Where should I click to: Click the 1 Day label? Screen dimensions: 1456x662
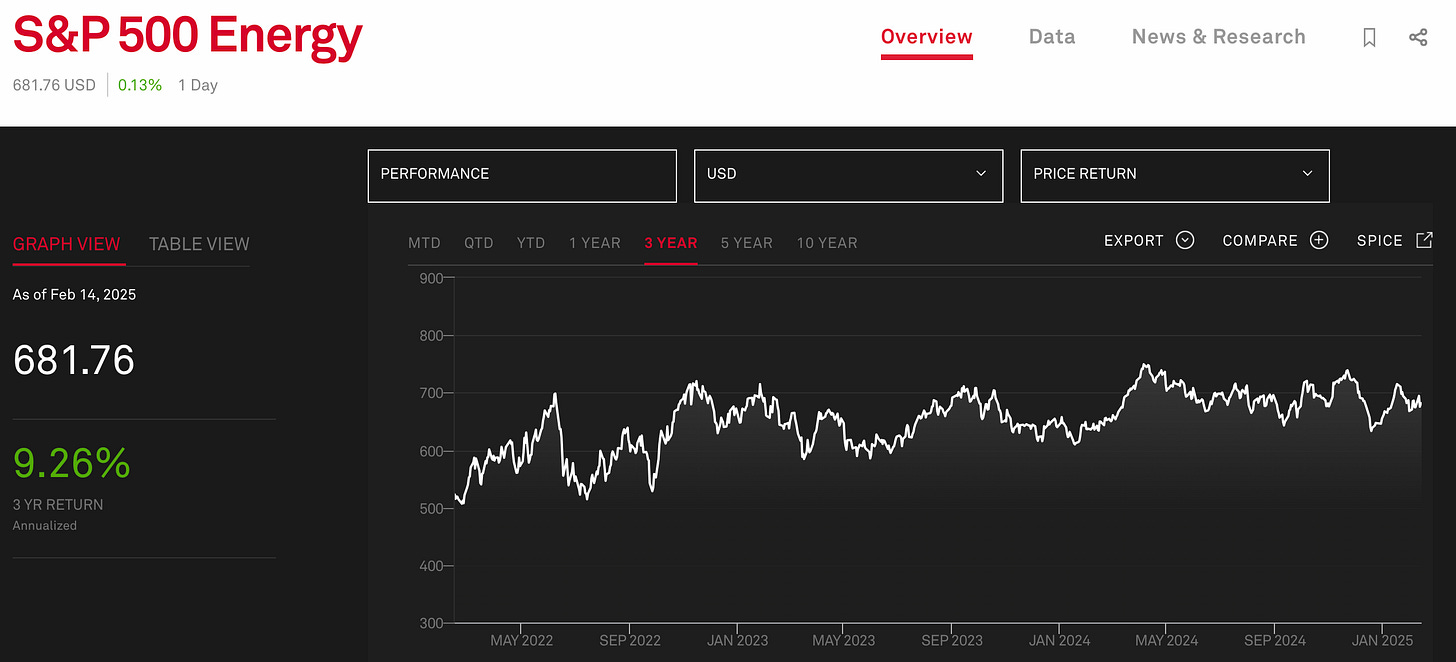coord(198,85)
